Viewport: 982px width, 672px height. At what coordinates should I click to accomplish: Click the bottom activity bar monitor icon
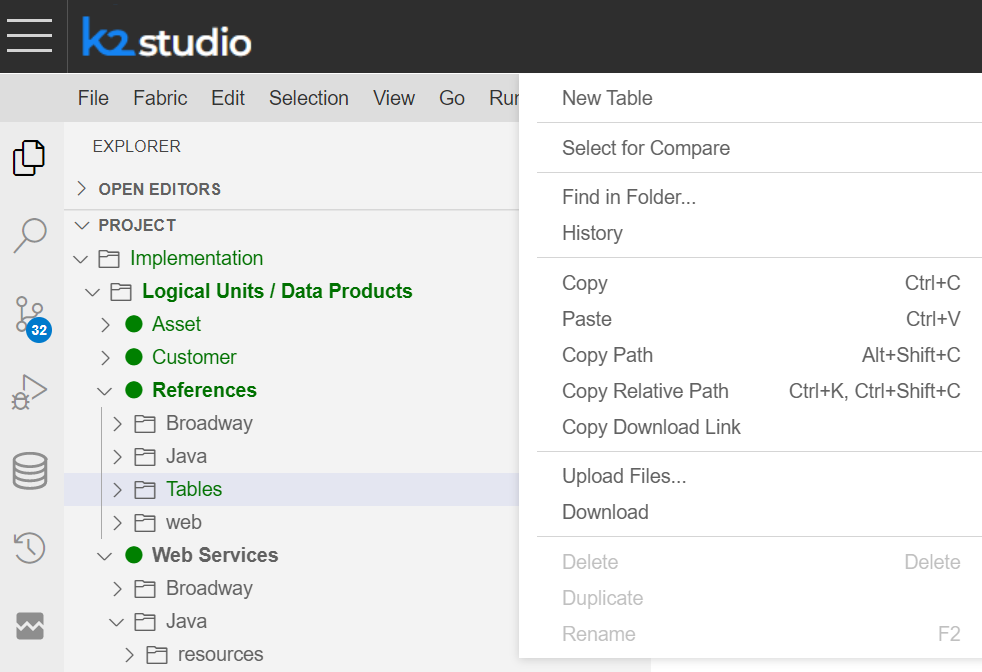[x=29, y=626]
